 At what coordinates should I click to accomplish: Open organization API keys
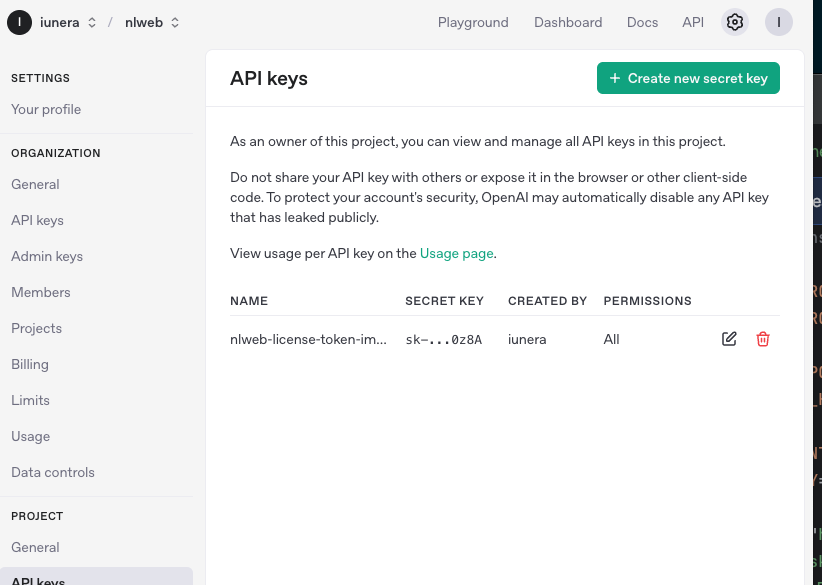[37, 221]
